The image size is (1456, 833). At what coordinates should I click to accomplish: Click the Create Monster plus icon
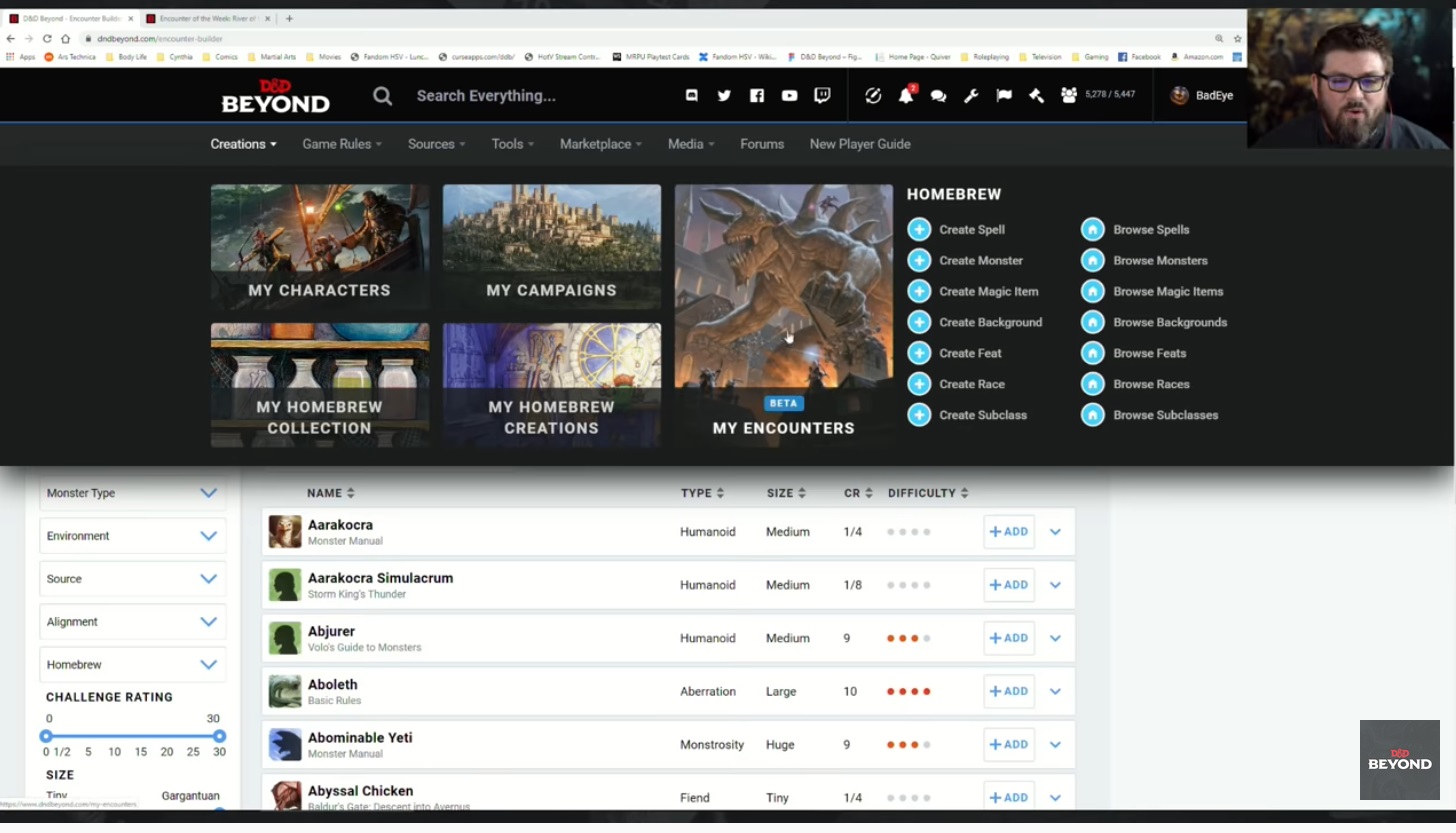coord(919,260)
